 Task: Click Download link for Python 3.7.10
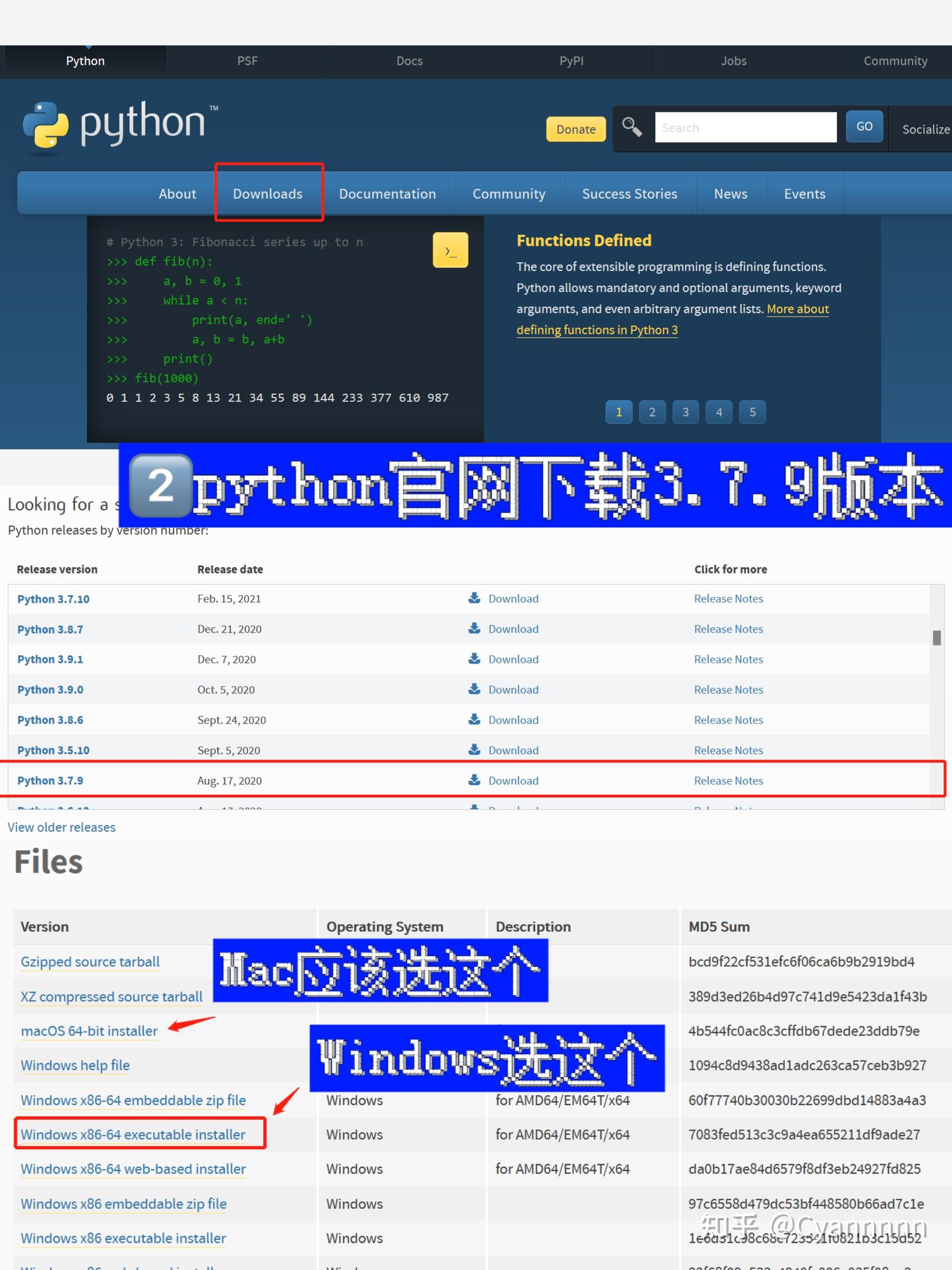pos(514,599)
